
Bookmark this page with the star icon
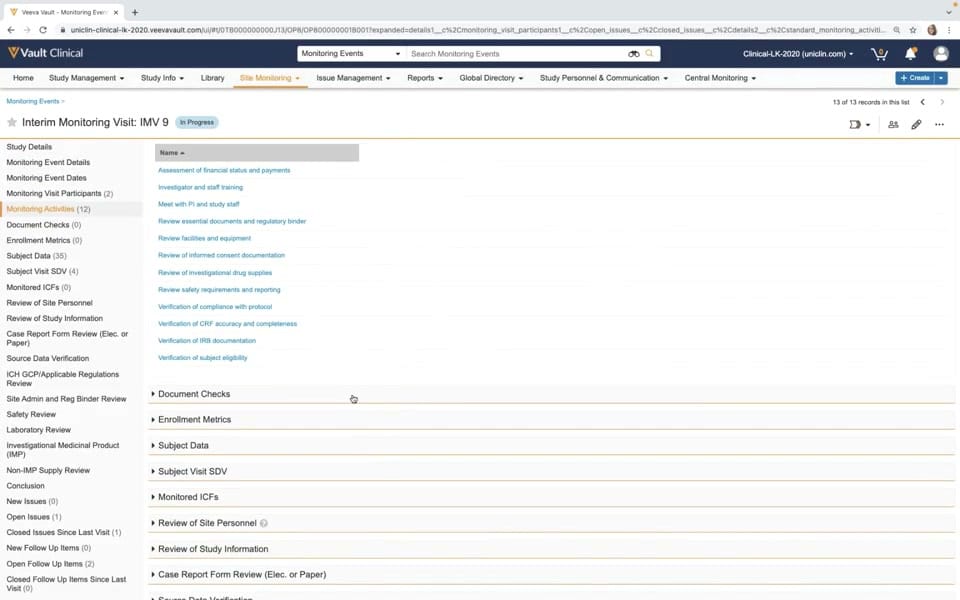click(x=913, y=29)
